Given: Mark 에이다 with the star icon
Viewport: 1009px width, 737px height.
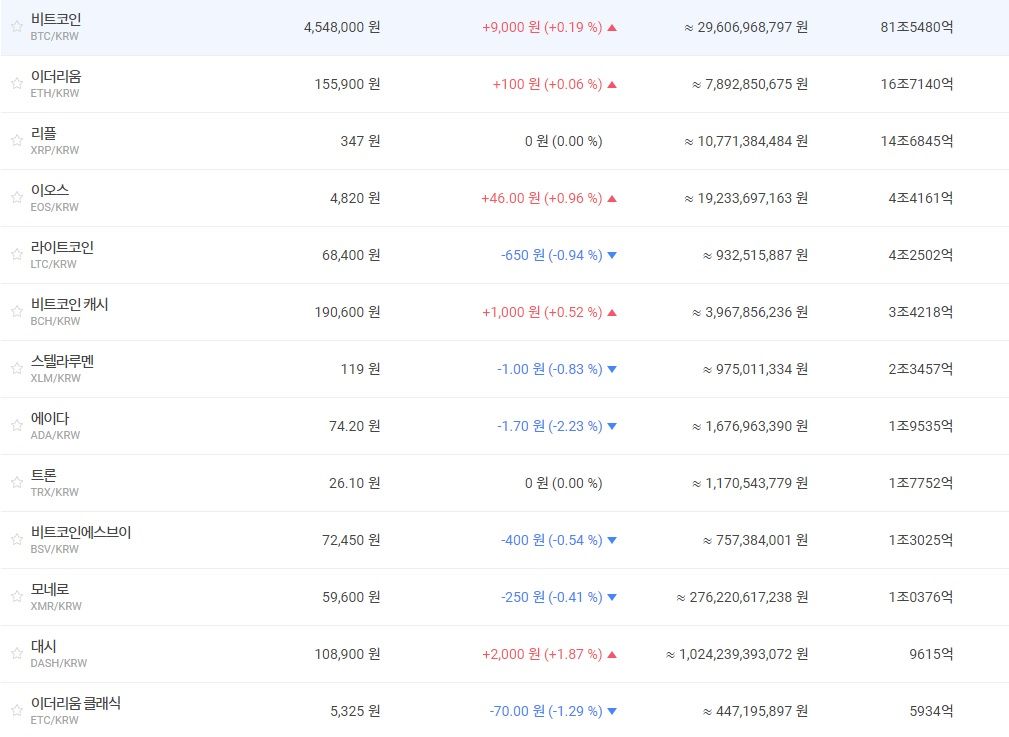Looking at the screenshot, I should (x=16, y=426).
